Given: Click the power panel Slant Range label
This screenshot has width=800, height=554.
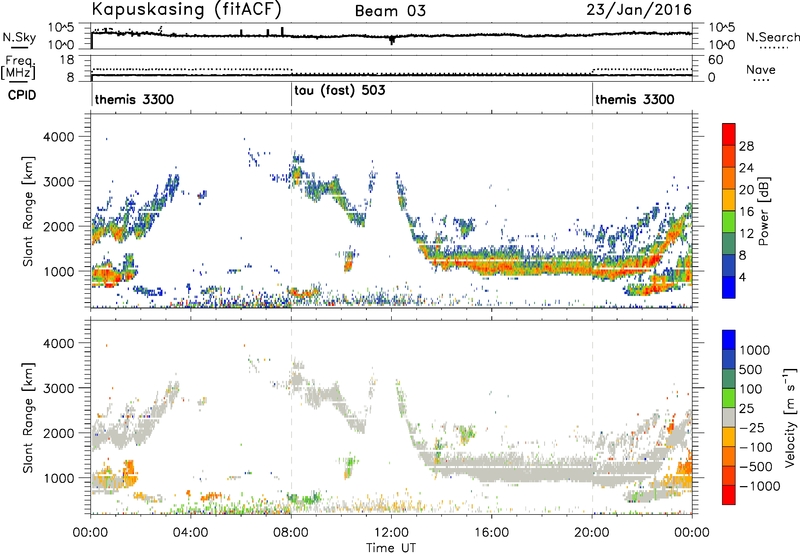Looking at the screenshot, I should click(28, 211).
